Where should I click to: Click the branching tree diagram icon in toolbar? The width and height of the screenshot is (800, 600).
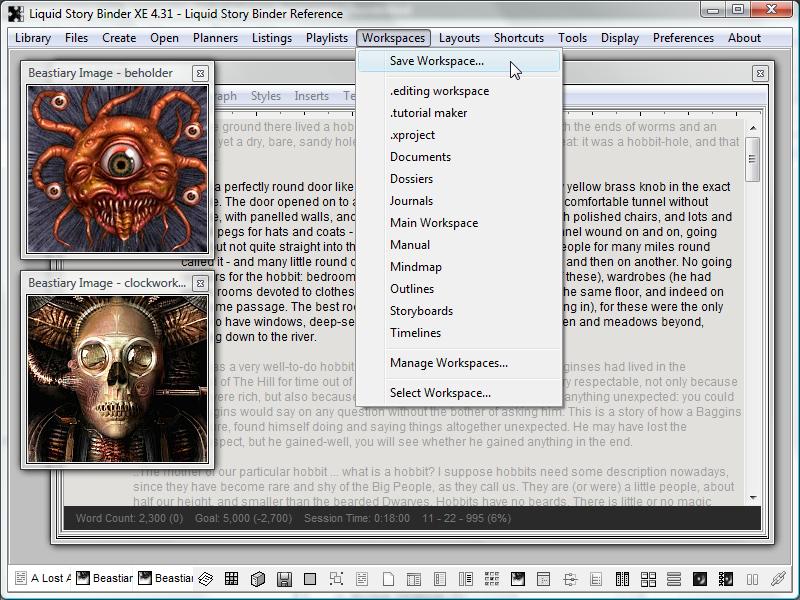[x=569, y=578]
